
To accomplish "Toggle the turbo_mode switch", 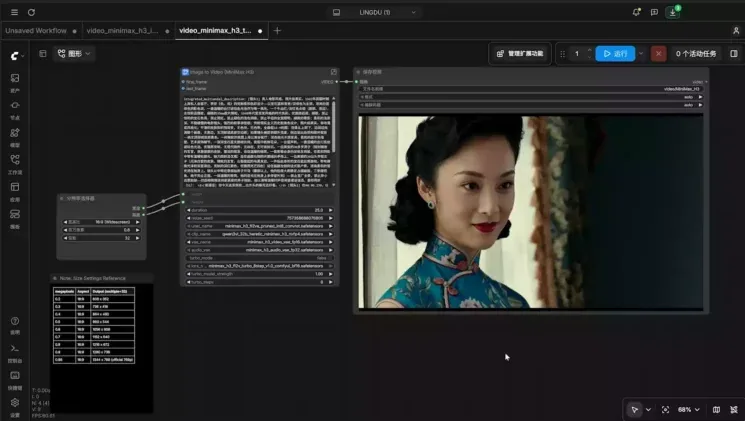I will coord(259,258).
